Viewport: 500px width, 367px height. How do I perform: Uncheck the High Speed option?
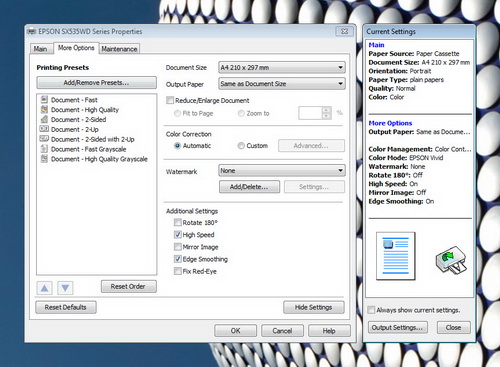coord(178,234)
